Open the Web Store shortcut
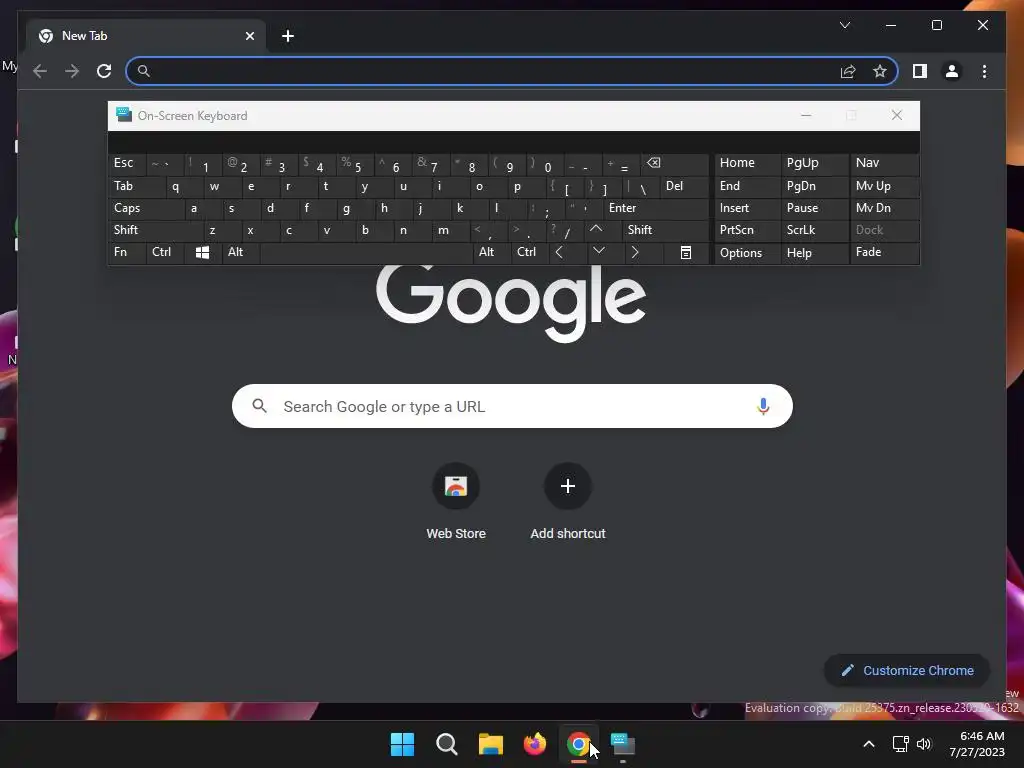 (456, 501)
